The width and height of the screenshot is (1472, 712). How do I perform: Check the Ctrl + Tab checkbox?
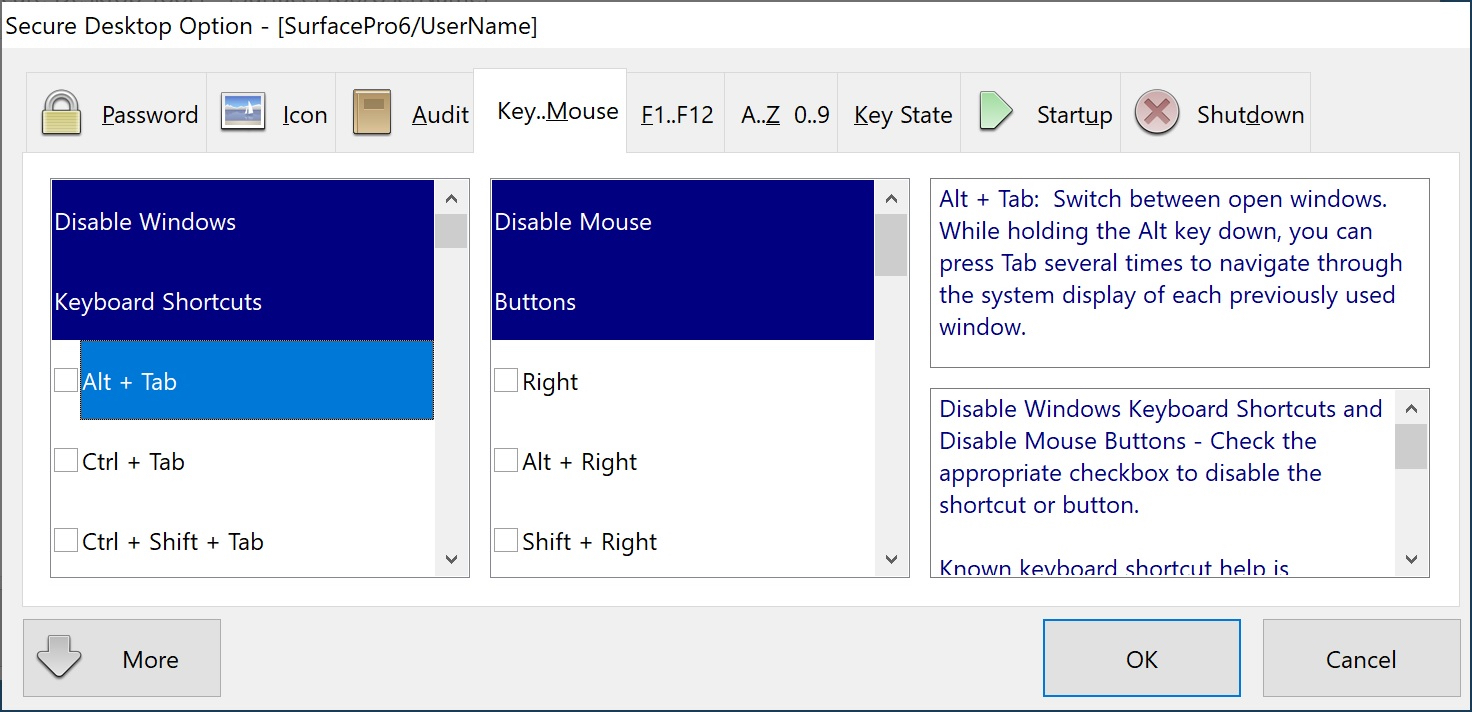pos(66,460)
